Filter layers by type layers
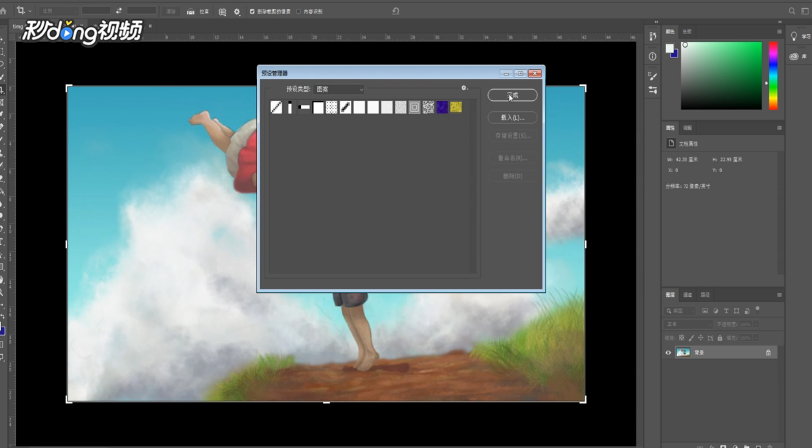The height and width of the screenshot is (448, 812). point(726,311)
